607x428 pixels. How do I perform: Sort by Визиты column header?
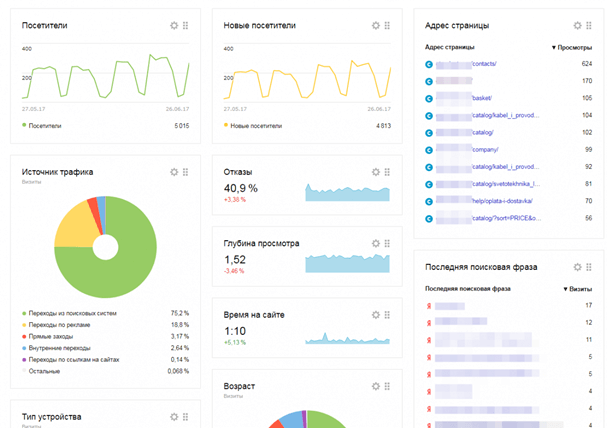click(x=577, y=289)
